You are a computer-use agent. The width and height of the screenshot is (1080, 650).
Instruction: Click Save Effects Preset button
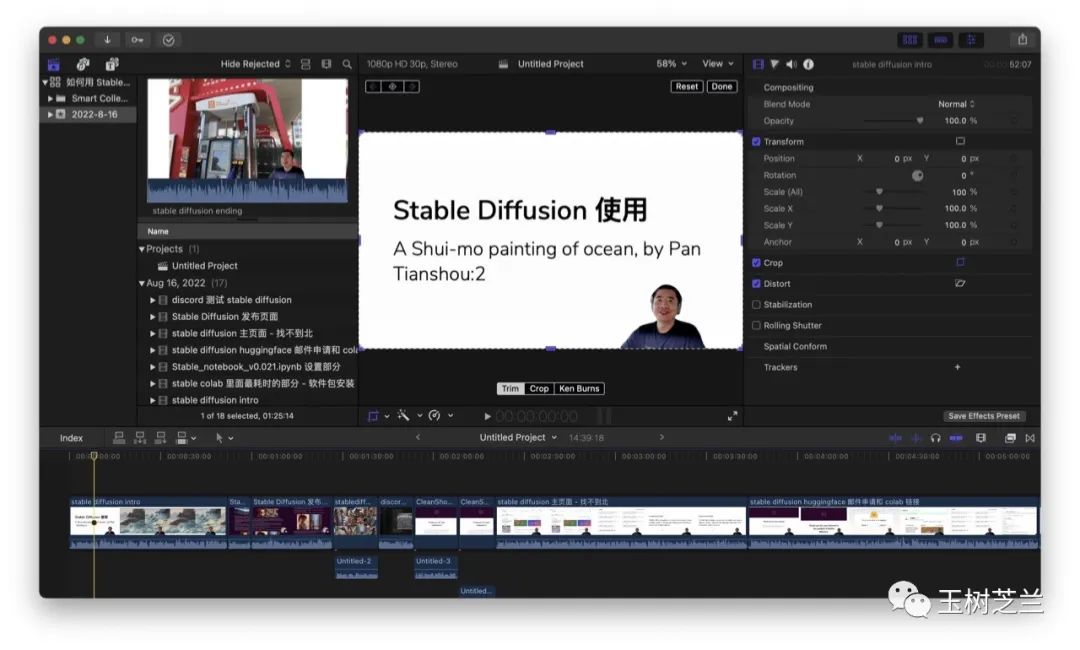coord(984,416)
